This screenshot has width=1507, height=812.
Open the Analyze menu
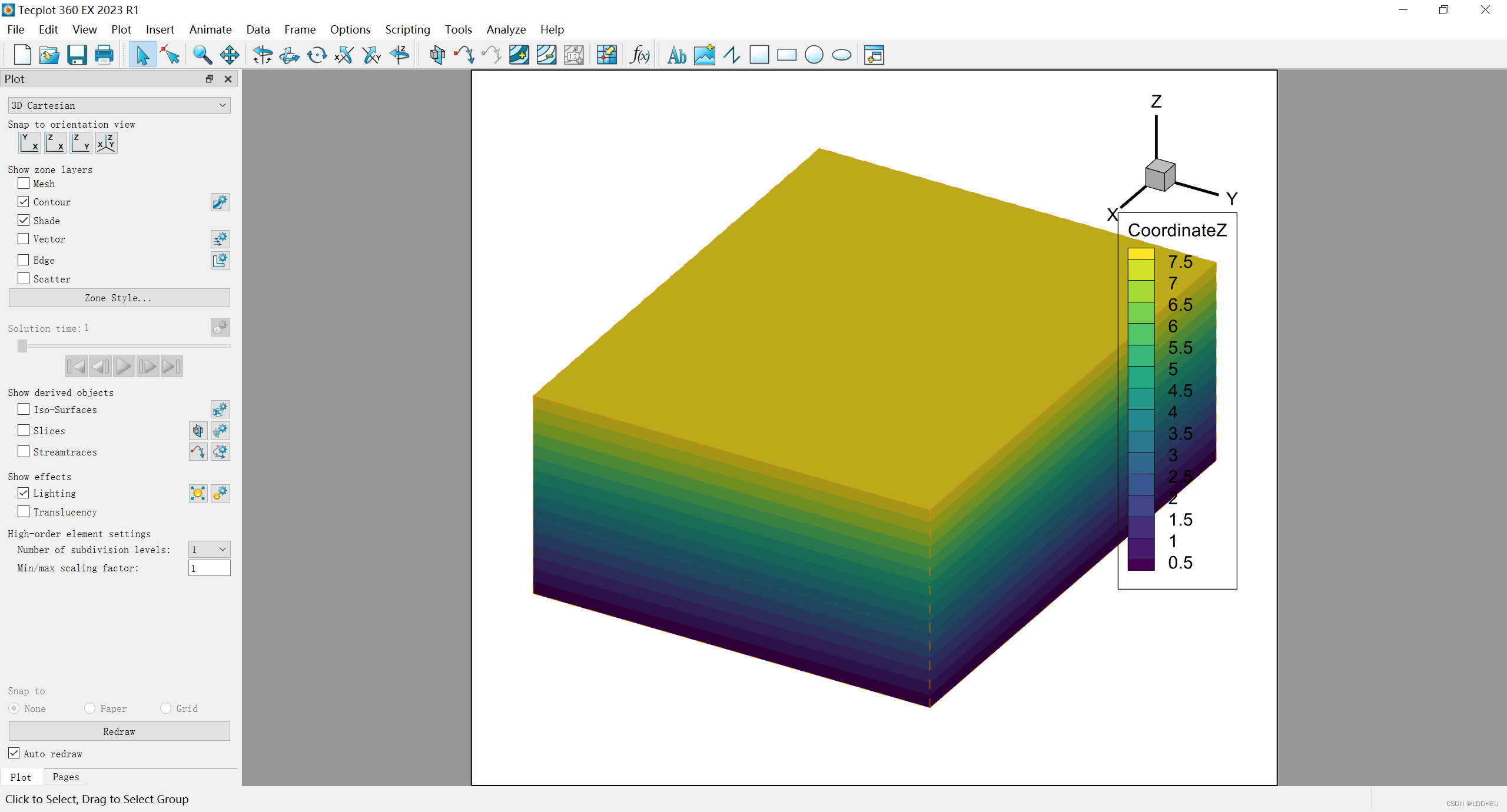pos(506,29)
